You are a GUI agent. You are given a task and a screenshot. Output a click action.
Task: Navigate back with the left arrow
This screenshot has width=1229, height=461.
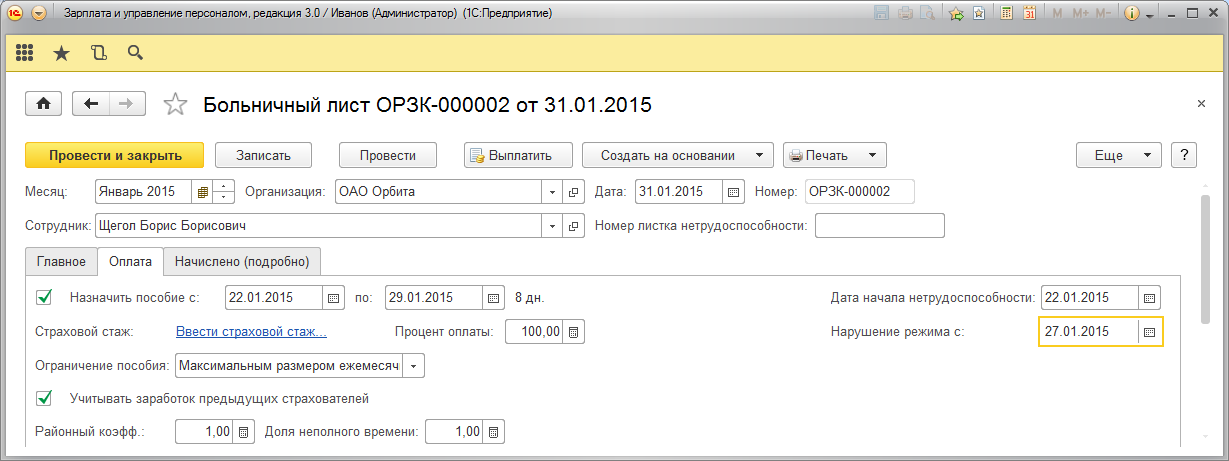(92, 103)
